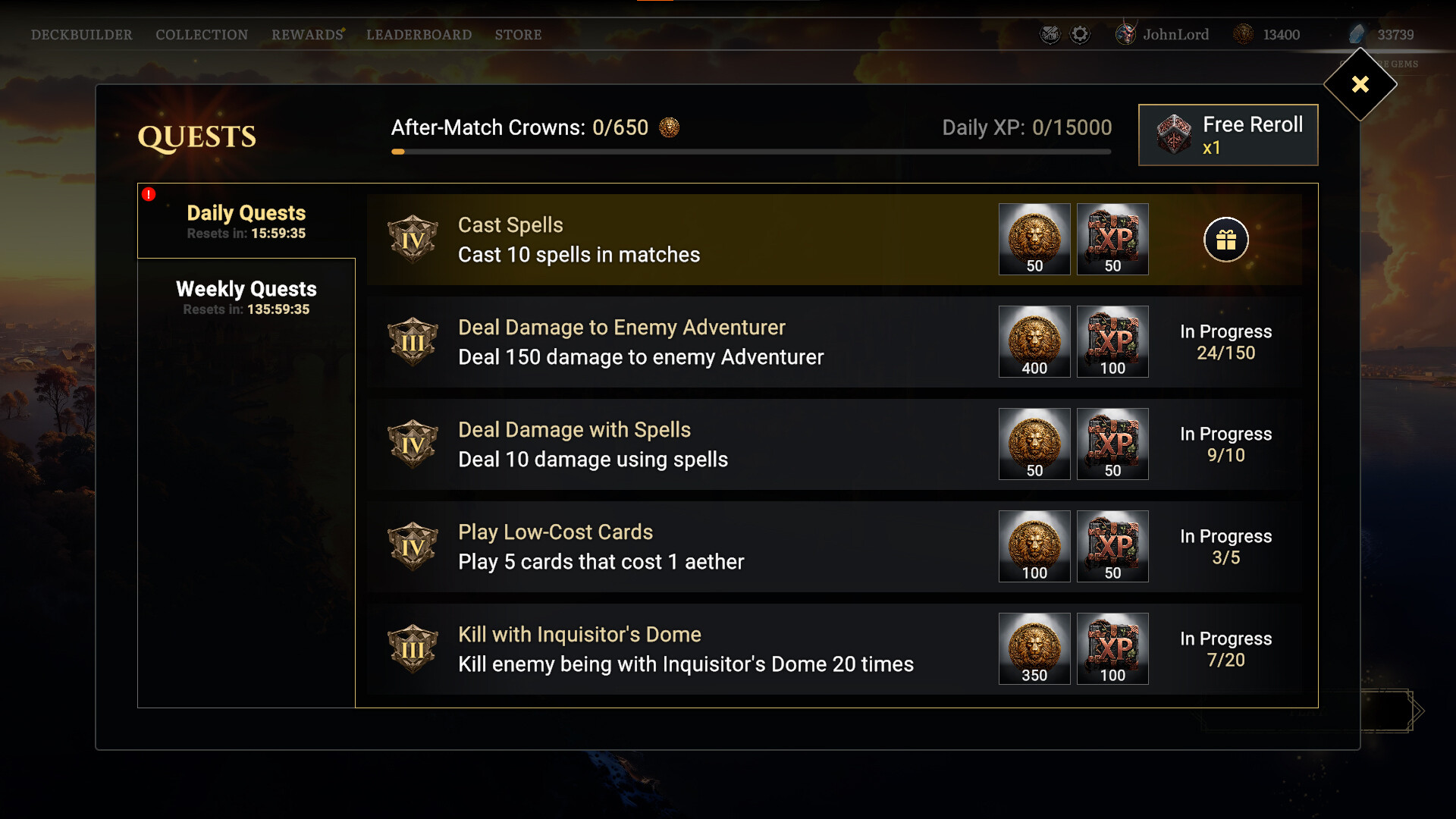This screenshot has width=1456, height=819.
Task: Click the emblem icon left of settings gear
Action: tap(1050, 34)
